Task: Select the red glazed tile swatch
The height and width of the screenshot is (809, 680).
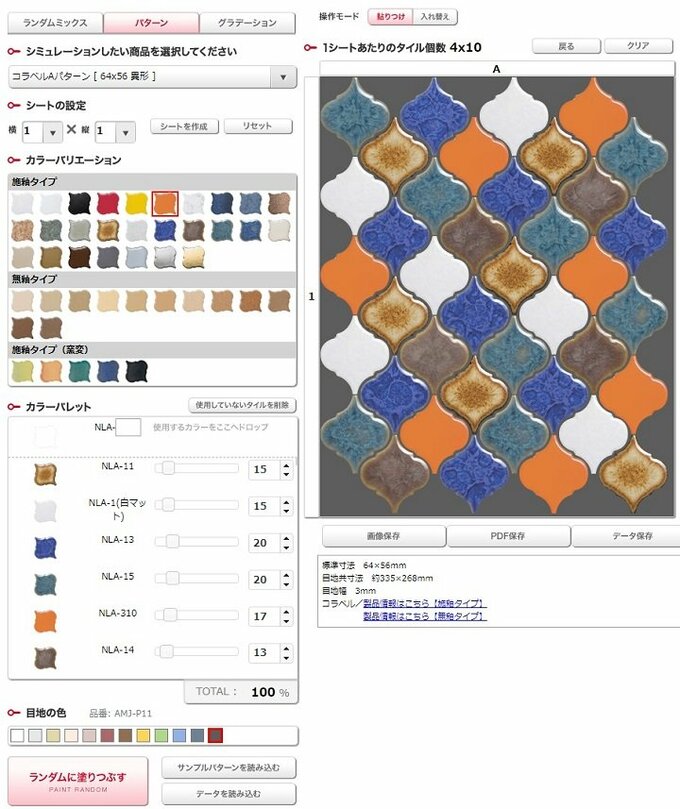Action: click(108, 203)
